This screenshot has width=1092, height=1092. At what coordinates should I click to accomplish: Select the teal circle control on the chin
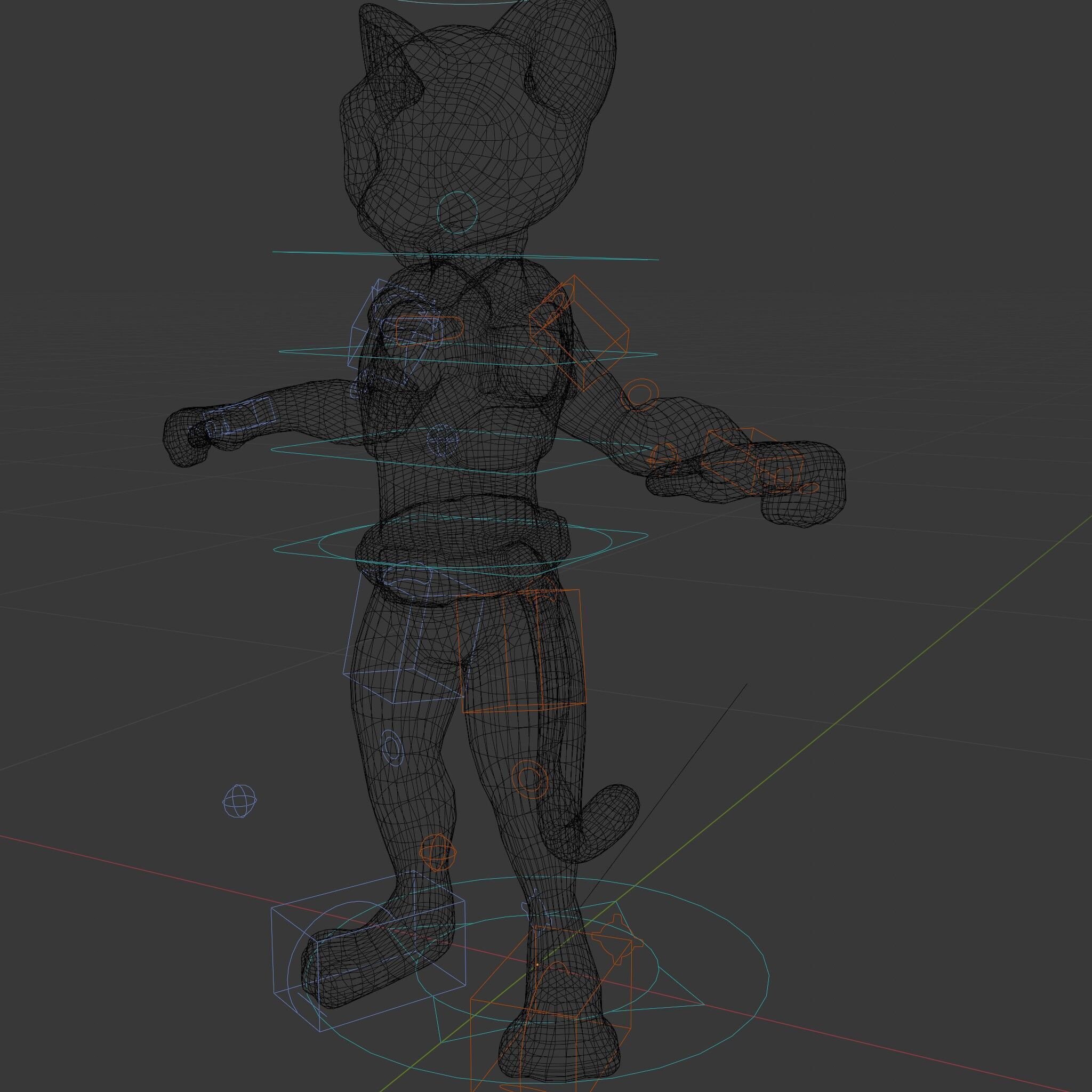(x=458, y=213)
